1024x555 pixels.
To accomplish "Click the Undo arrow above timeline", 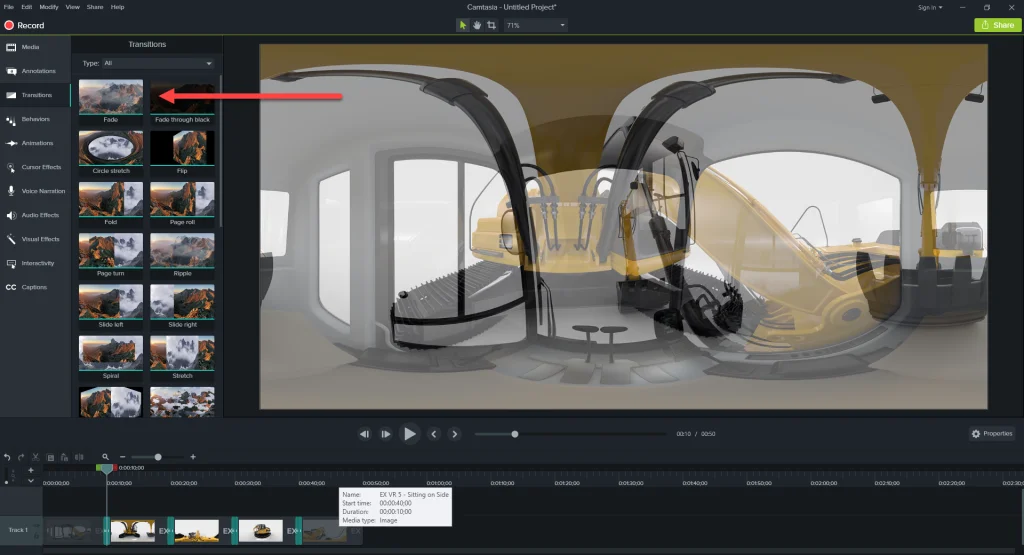I will pyautogui.click(x=7, y=457).
